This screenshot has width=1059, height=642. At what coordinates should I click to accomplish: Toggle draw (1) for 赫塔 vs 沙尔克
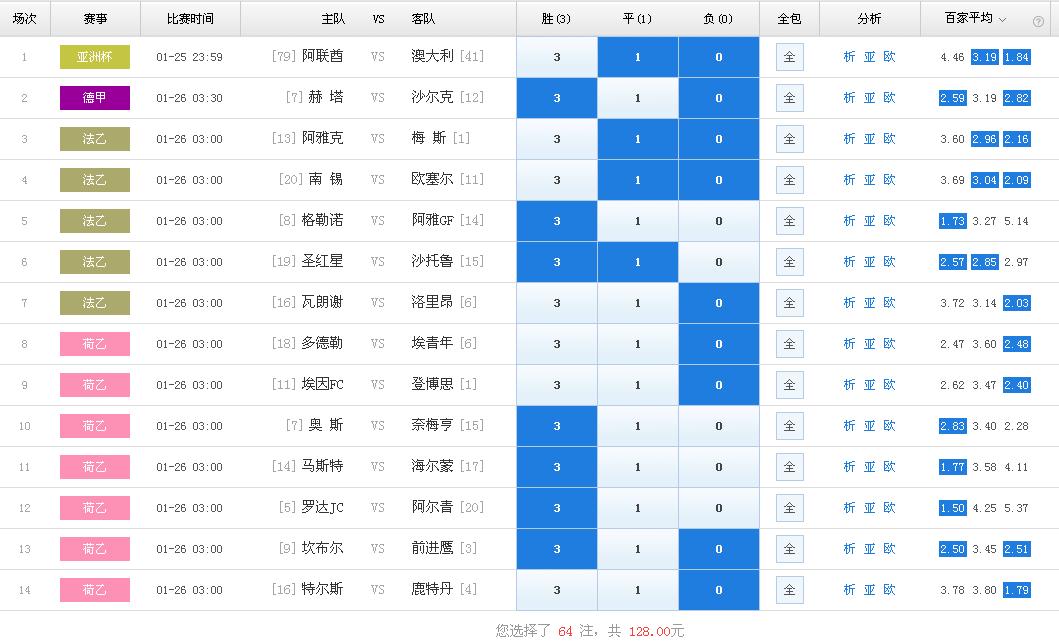(638, 99)
